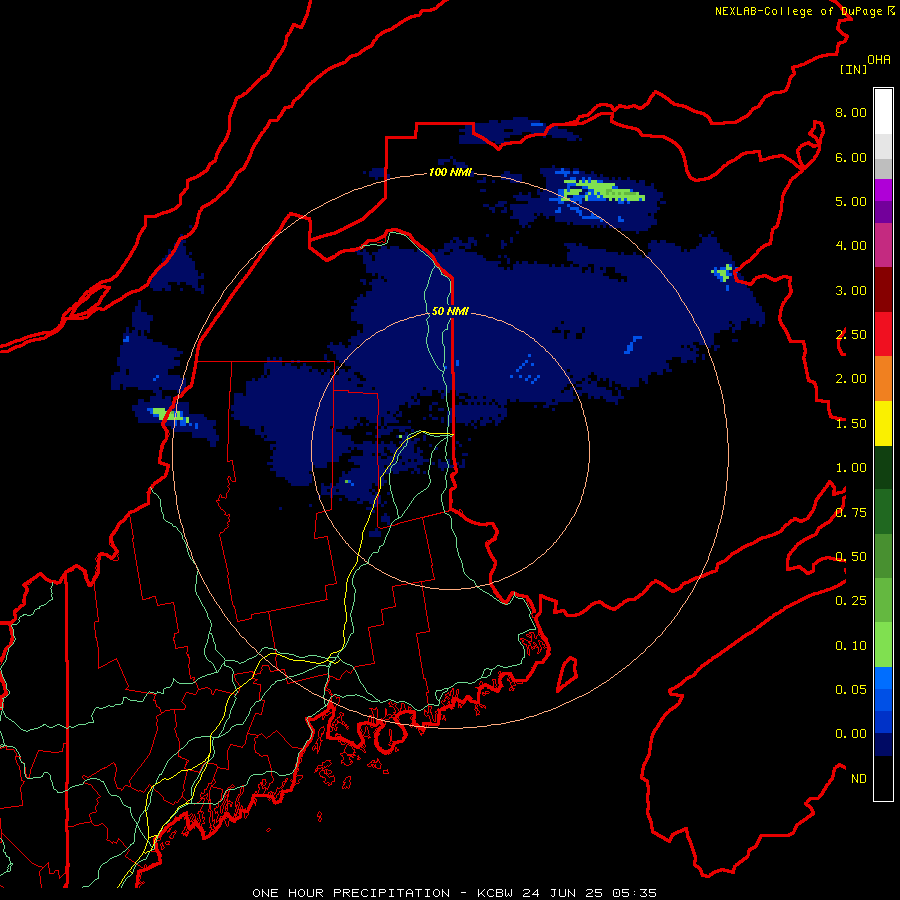Viewport: 900px width, 900px height.
Task: Click the 100 NMI range ring label
Action: 450,172
